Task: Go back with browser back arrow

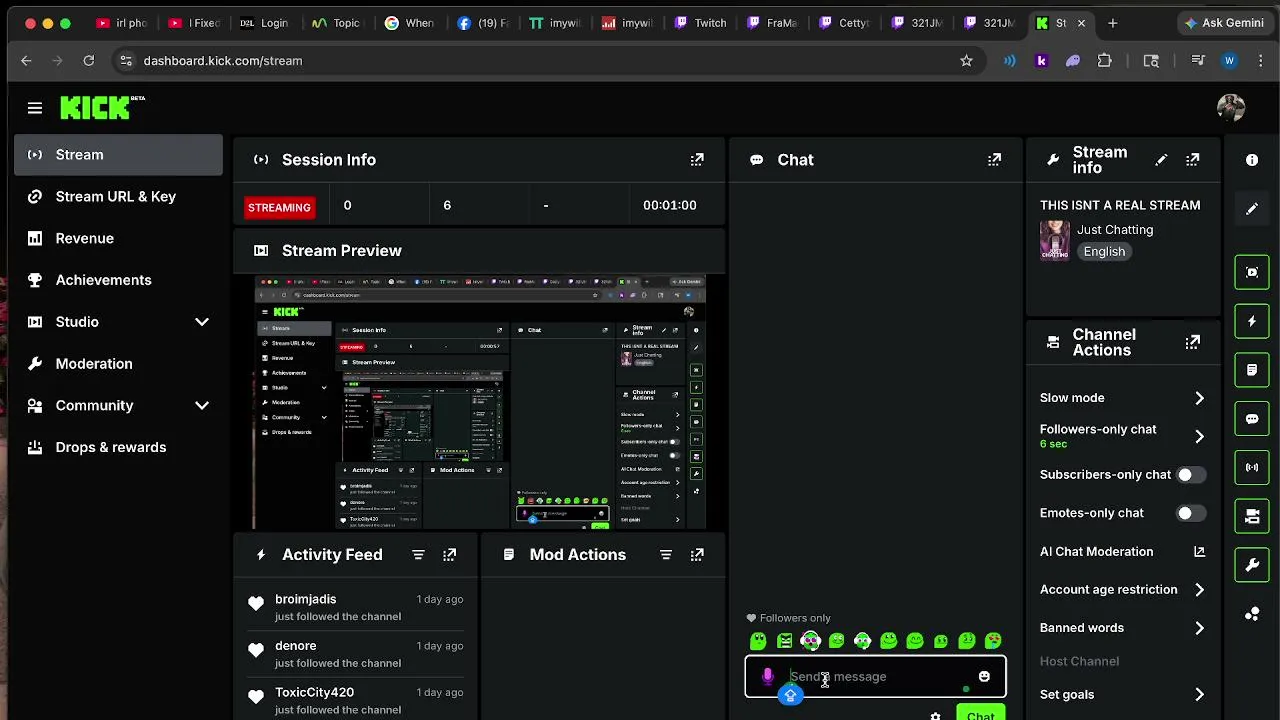Action: coord(27,61)
